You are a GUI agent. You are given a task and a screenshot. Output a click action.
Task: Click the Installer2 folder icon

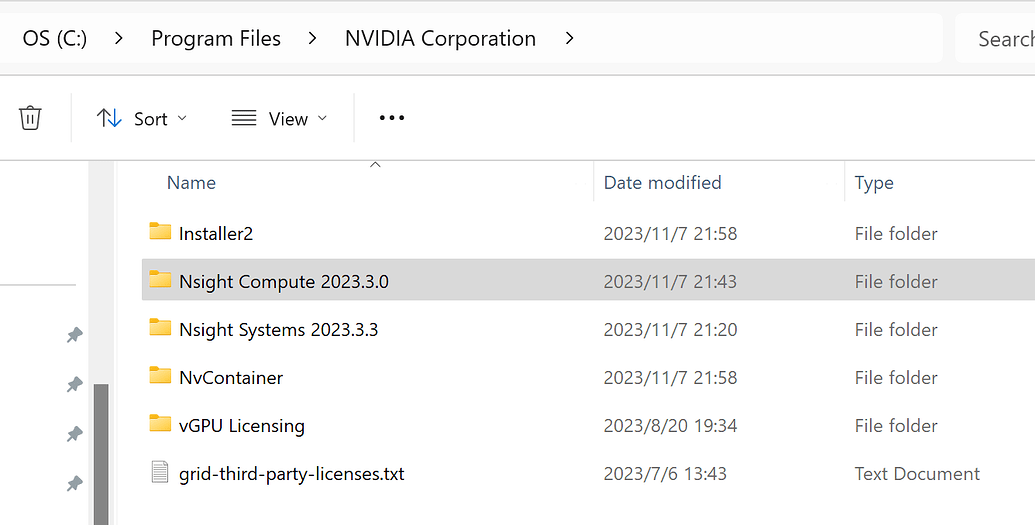tap(160, 233)
